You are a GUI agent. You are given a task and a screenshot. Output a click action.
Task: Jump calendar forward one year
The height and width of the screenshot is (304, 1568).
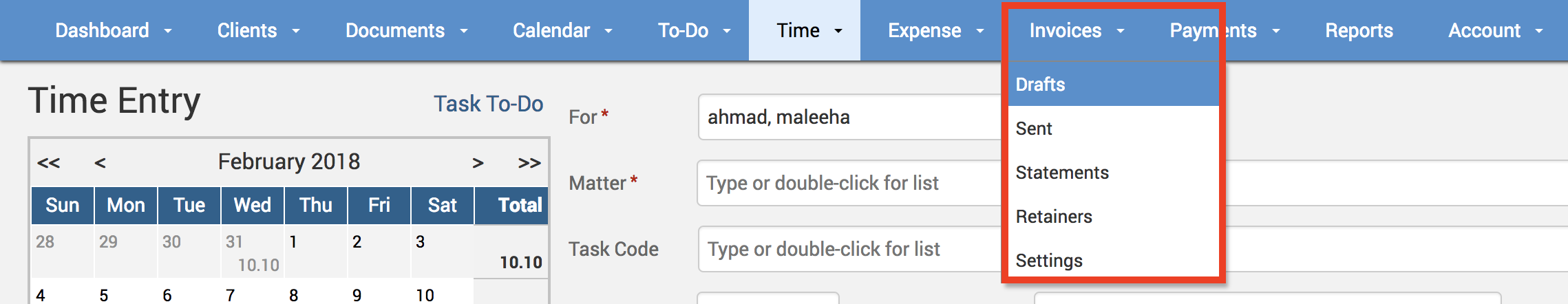pyautogui.click(x=529, y=163)
